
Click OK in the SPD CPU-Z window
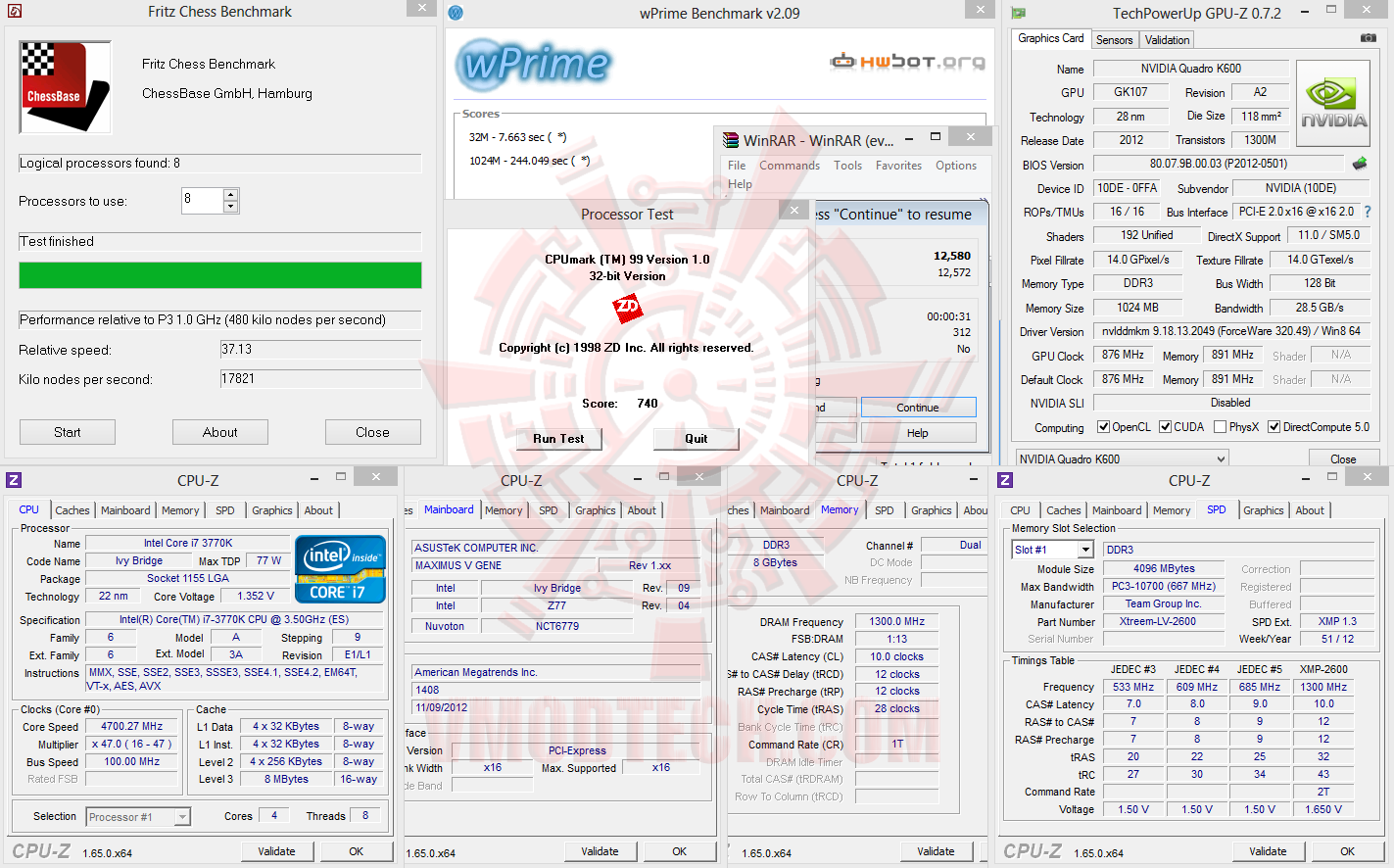point(1348,851)
